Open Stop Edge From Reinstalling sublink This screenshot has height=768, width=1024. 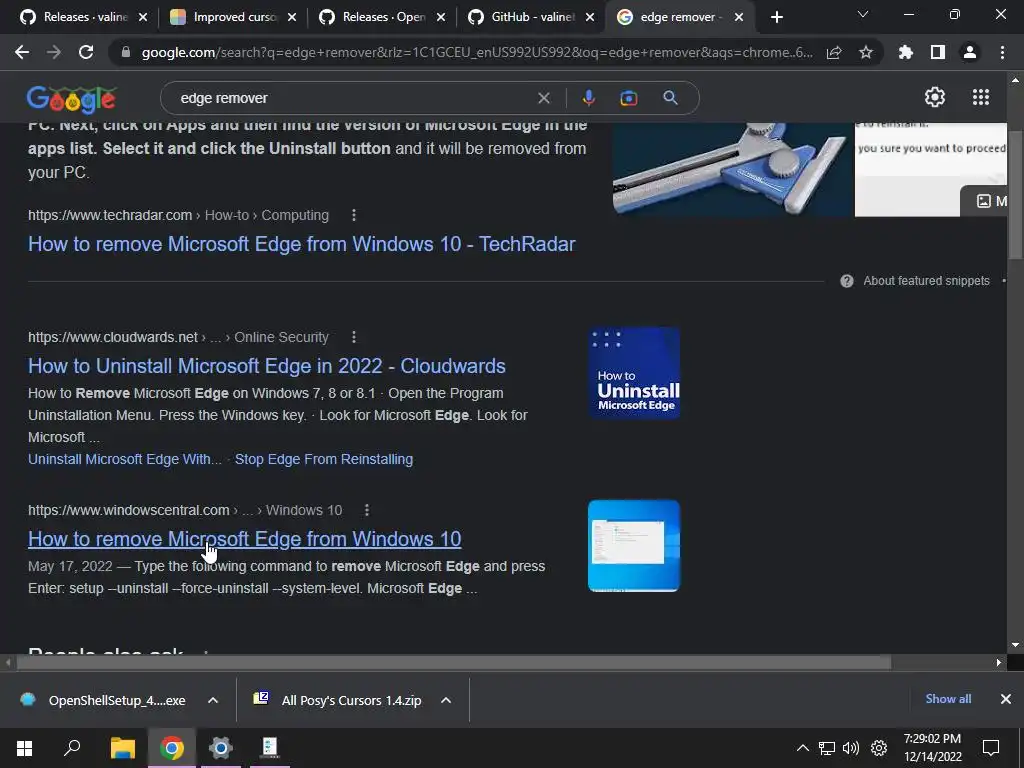pos(324,459)
